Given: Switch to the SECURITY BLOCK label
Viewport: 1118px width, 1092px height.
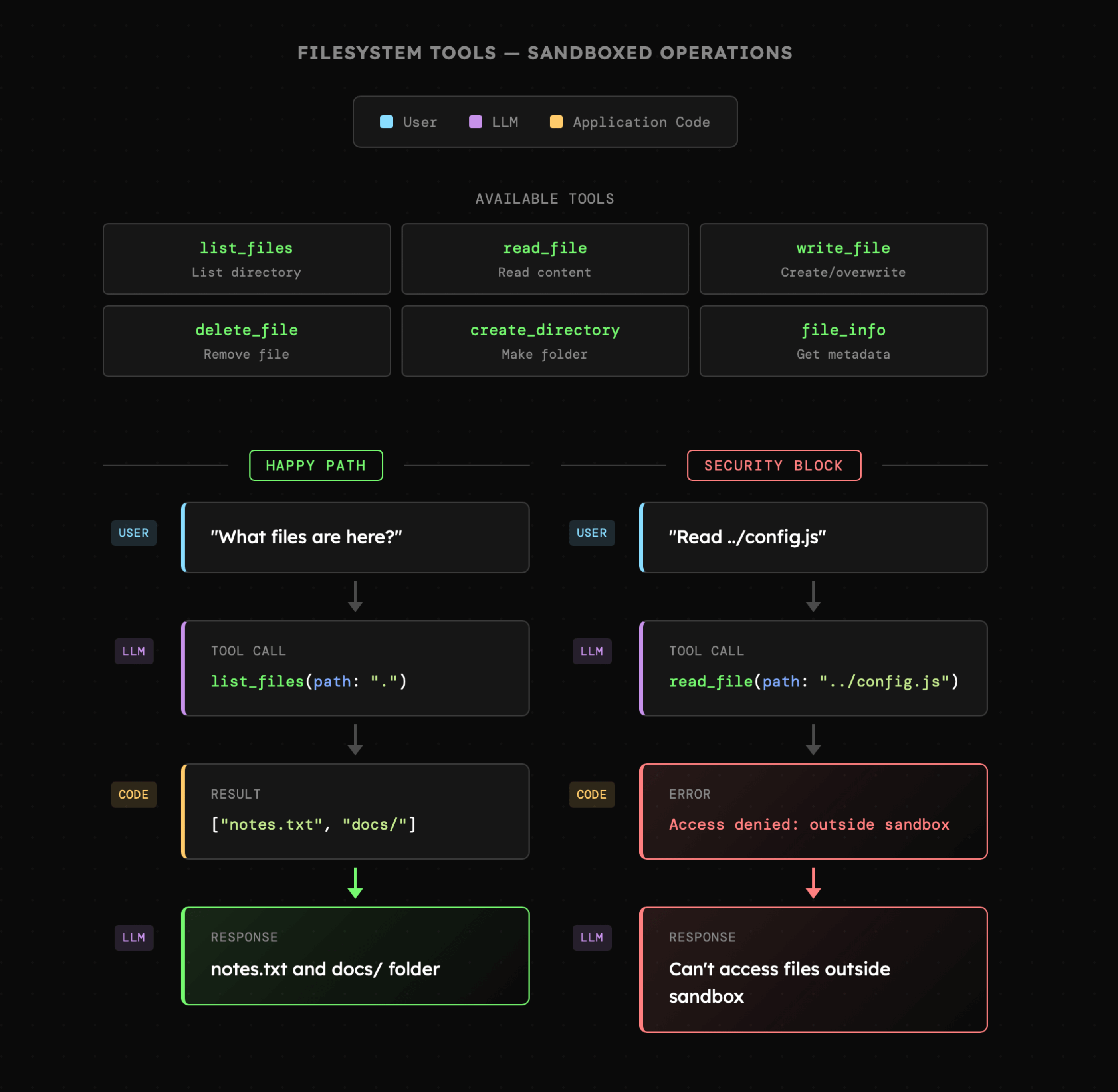Looking at the screenshot, I should [x=774, y=466].
